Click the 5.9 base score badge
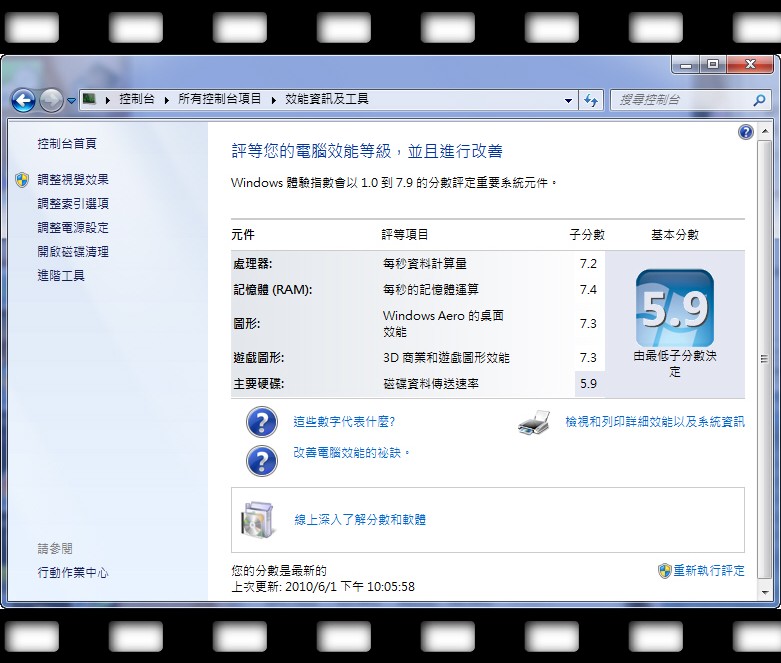 [675, 308]
